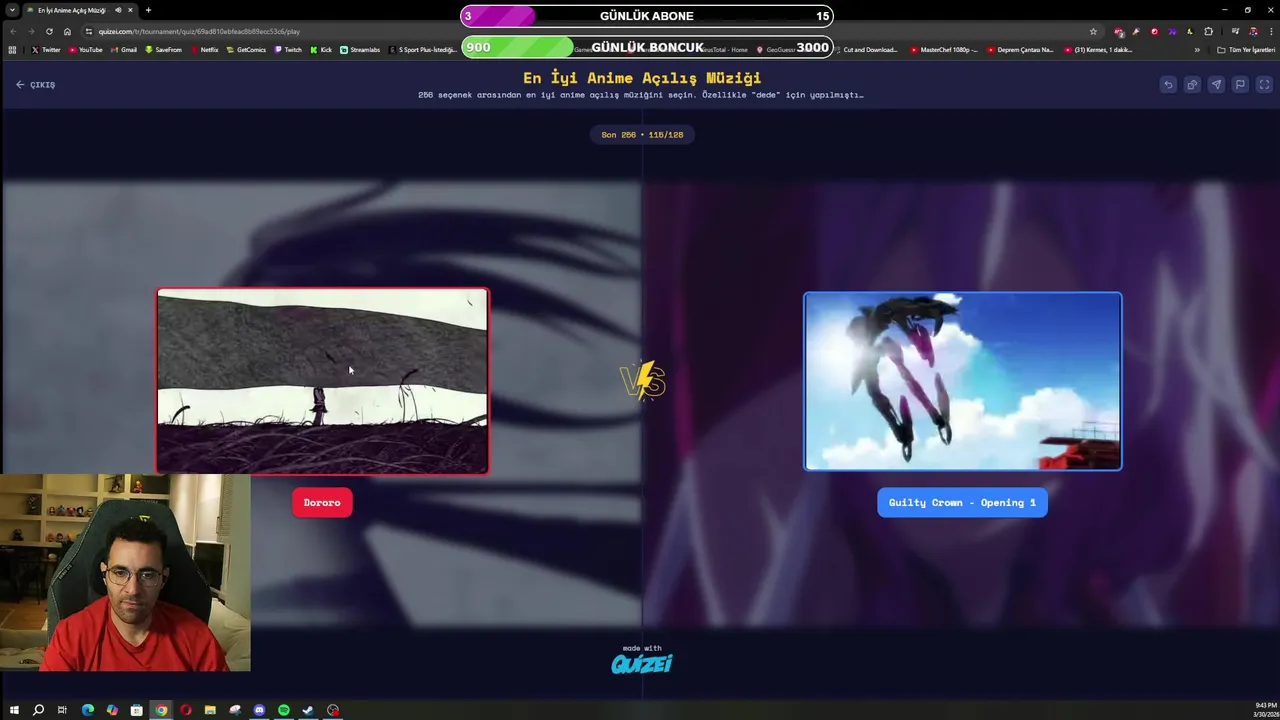Image resolution: width=1280 pixels, height=720 pixels.
Task: Select the Dororo video thumbnail
Action: point(322,381)
